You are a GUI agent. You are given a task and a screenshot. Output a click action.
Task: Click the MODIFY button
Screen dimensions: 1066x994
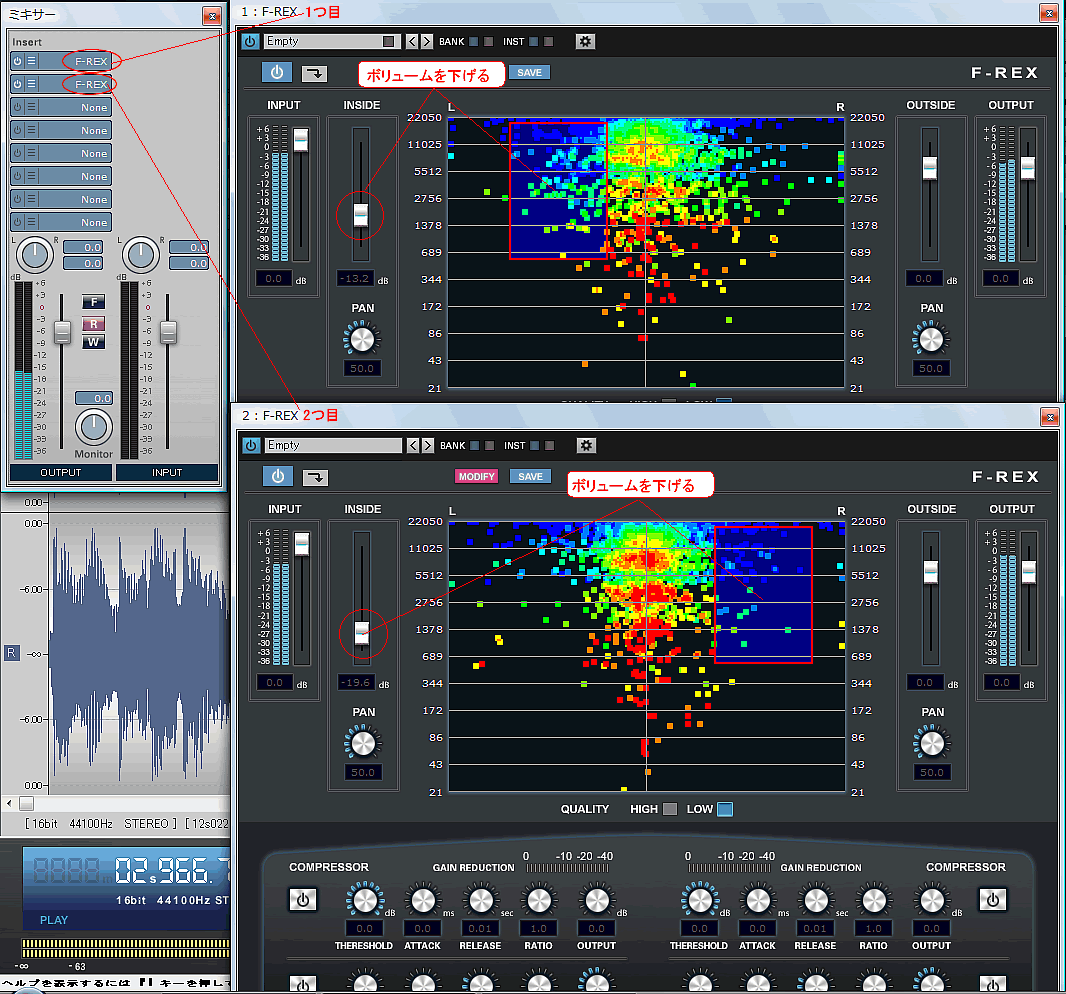point(476,476)
